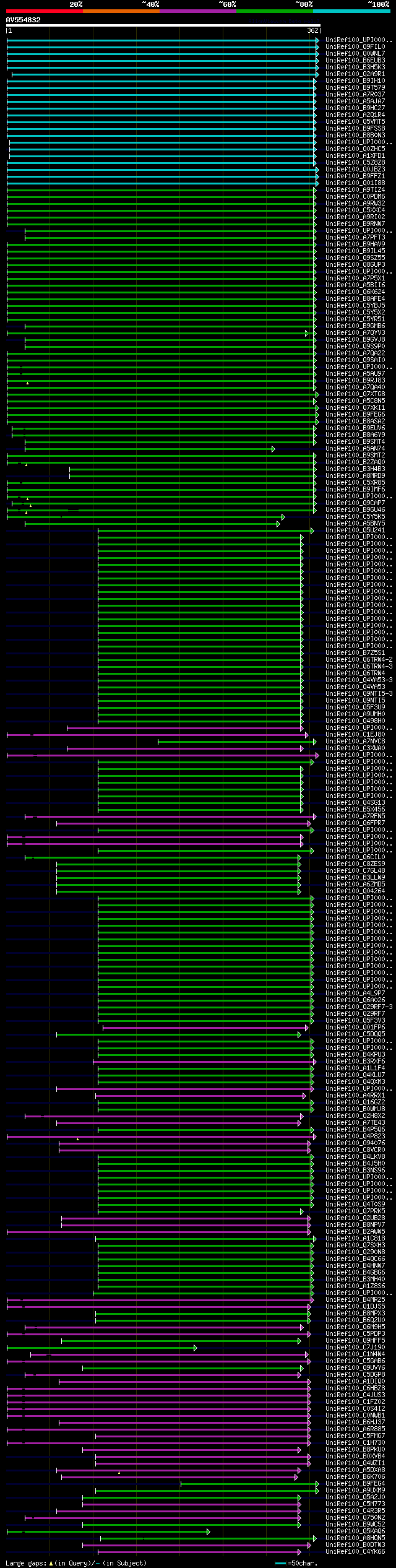Click the UniRef100_A7NVC8 label

pos(355,741)
